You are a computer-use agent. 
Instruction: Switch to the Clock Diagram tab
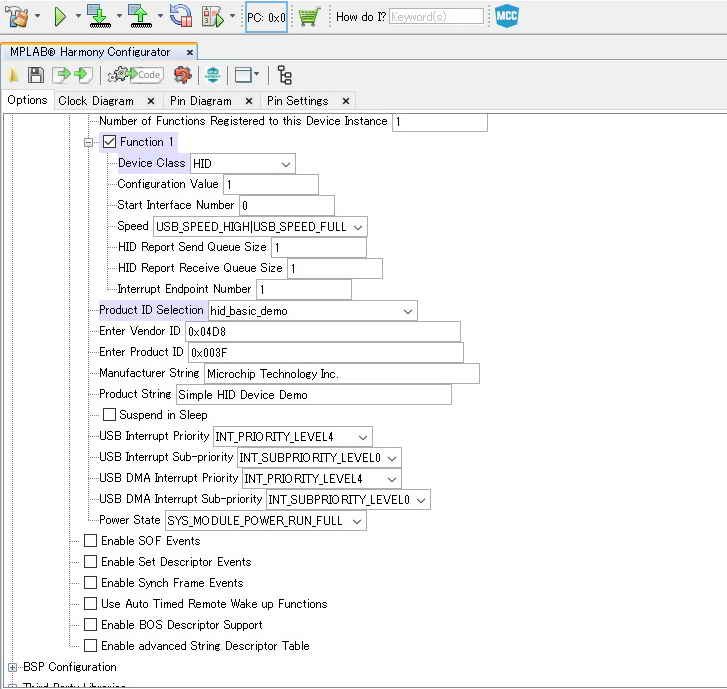pos(96,101)
